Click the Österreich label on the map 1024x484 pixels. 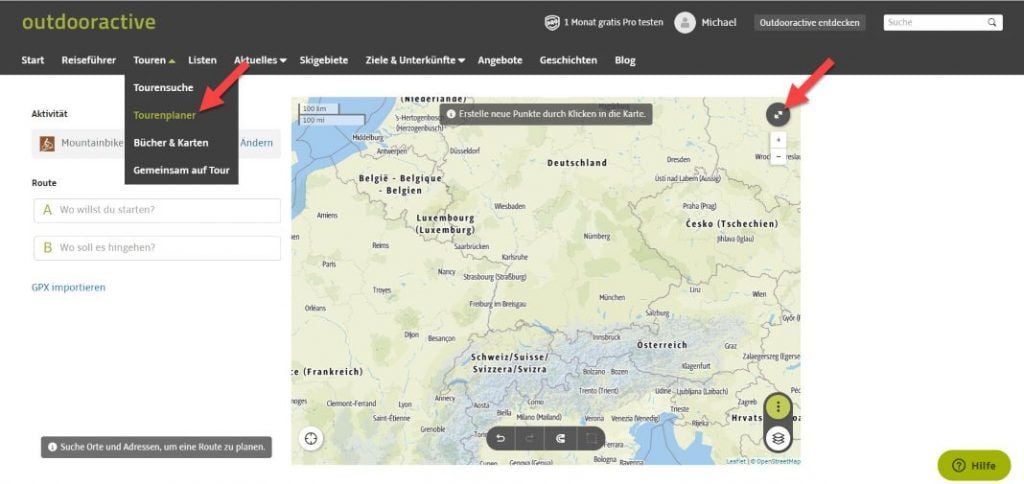pyautogui.click(x=662, y=344)
